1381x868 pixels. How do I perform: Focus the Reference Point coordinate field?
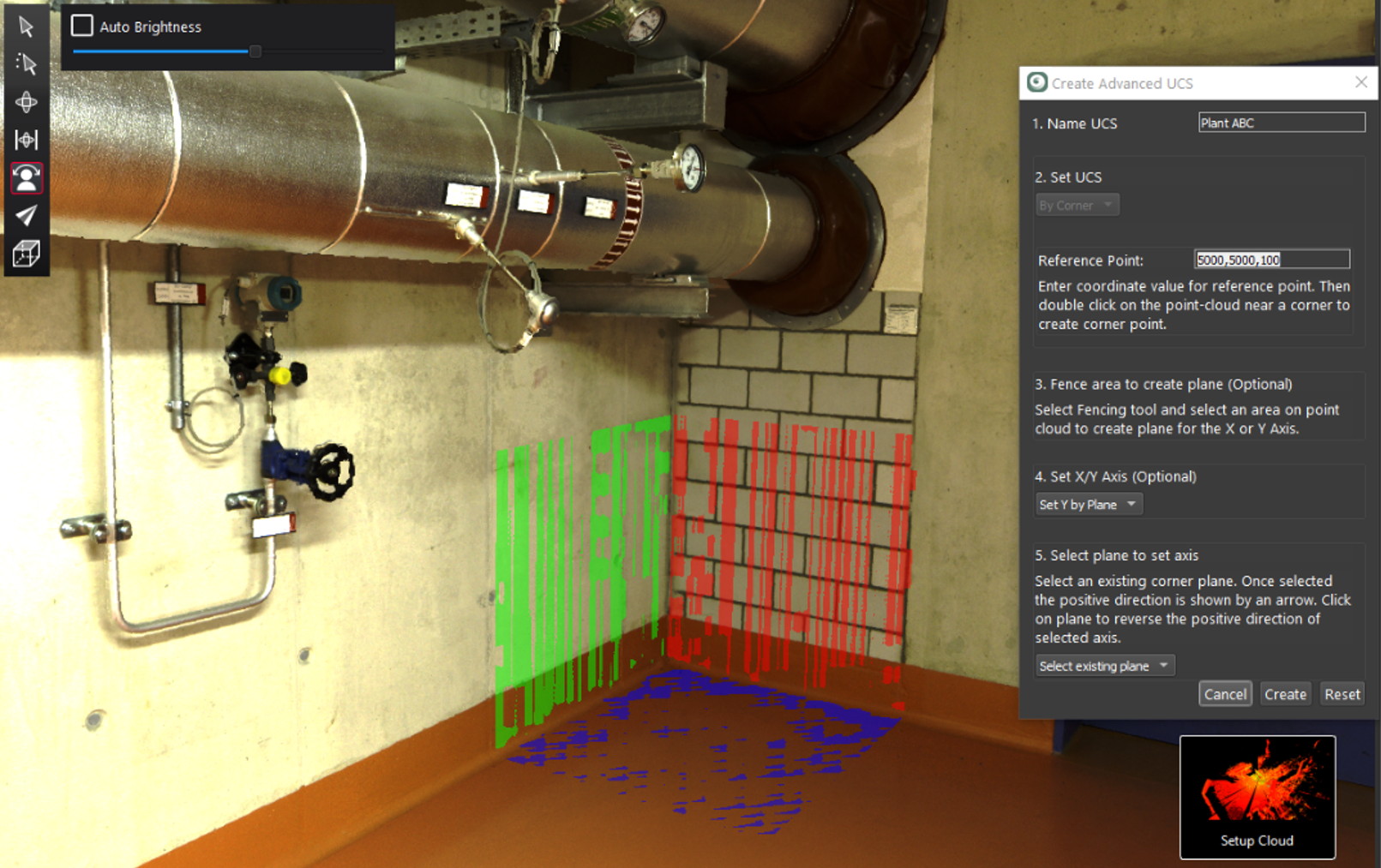pyautogui.click(x=1271, y=260)
